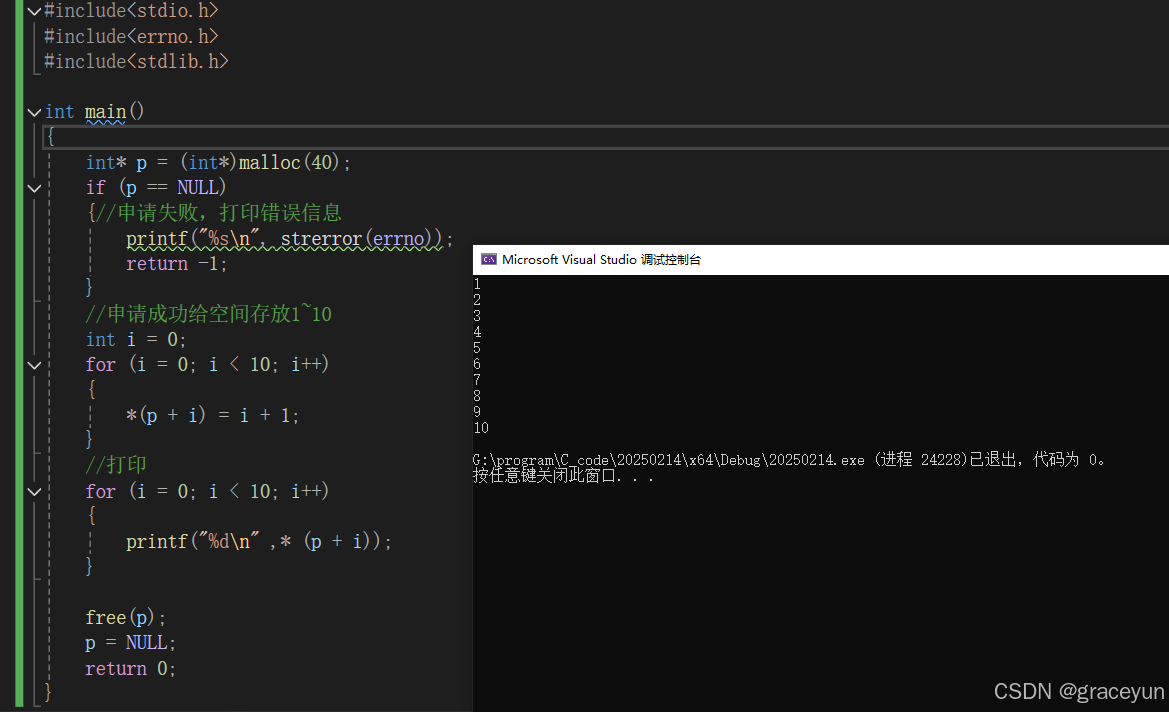Place cursor on main function name
The width and height of the screenshot is (1169, 712).
pyautogui.click(x=105, y=112)
